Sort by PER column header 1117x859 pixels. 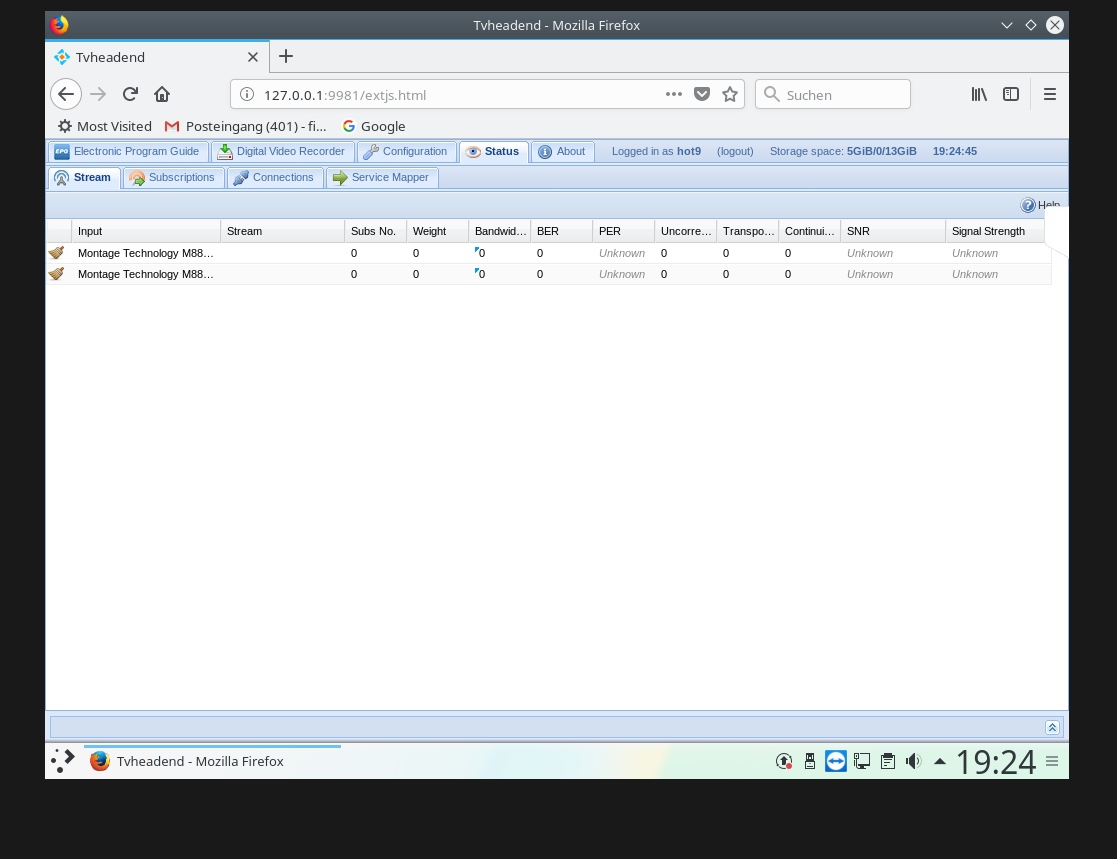(x=623, y=231)
